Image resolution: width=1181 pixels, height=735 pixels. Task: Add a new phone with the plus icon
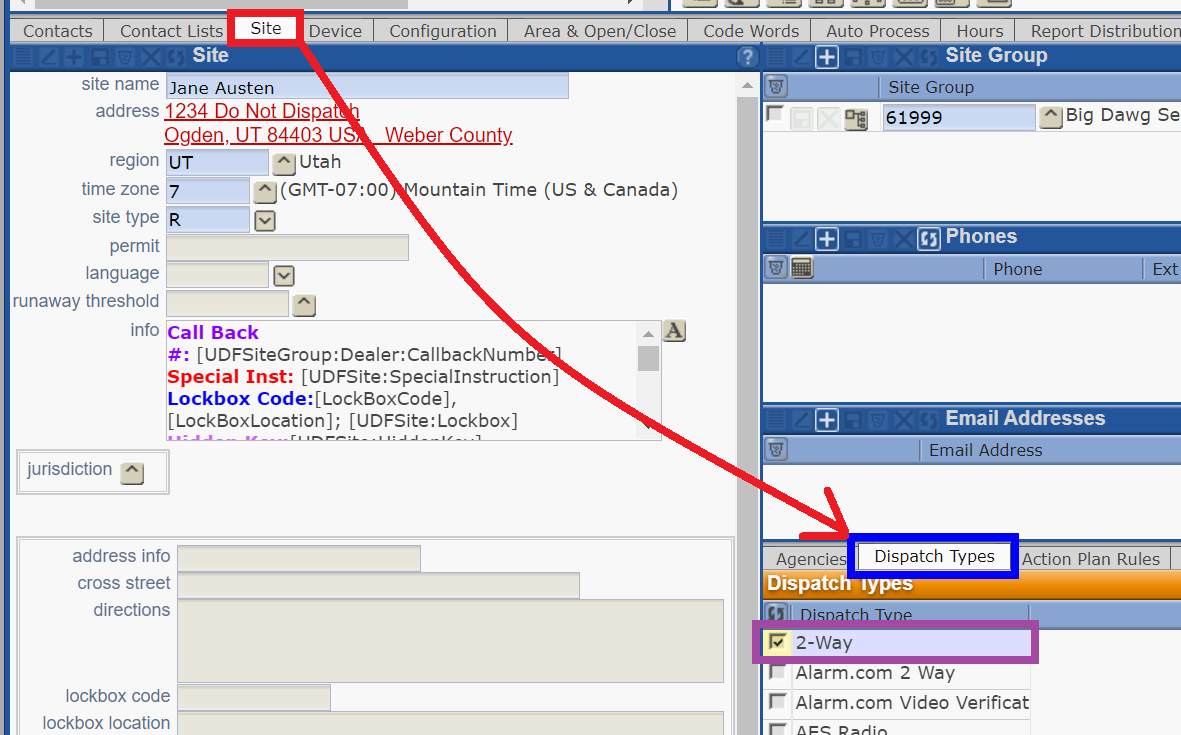826,239
